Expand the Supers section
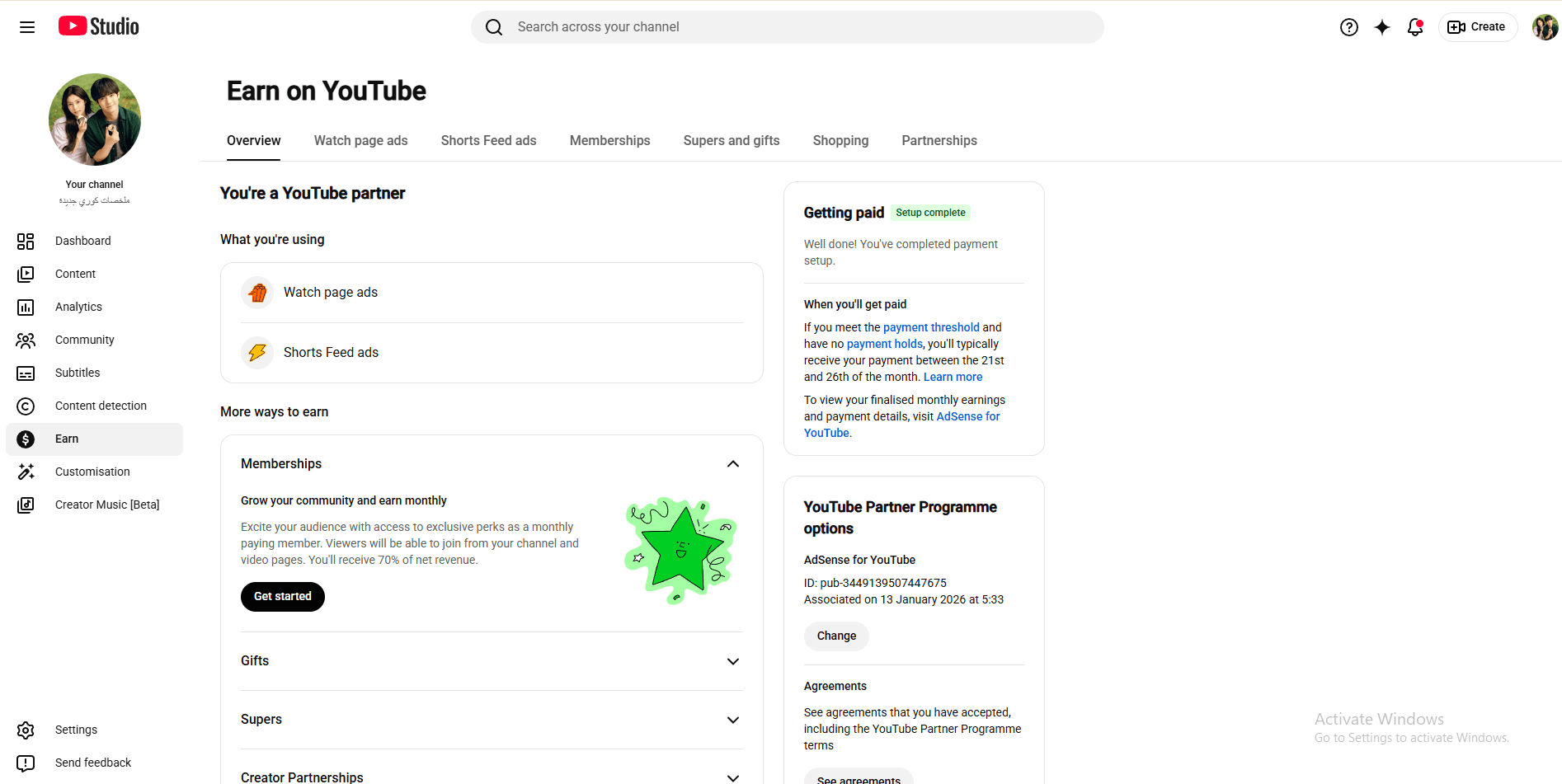Screen dimensions: 1562x784 (733, 720)
